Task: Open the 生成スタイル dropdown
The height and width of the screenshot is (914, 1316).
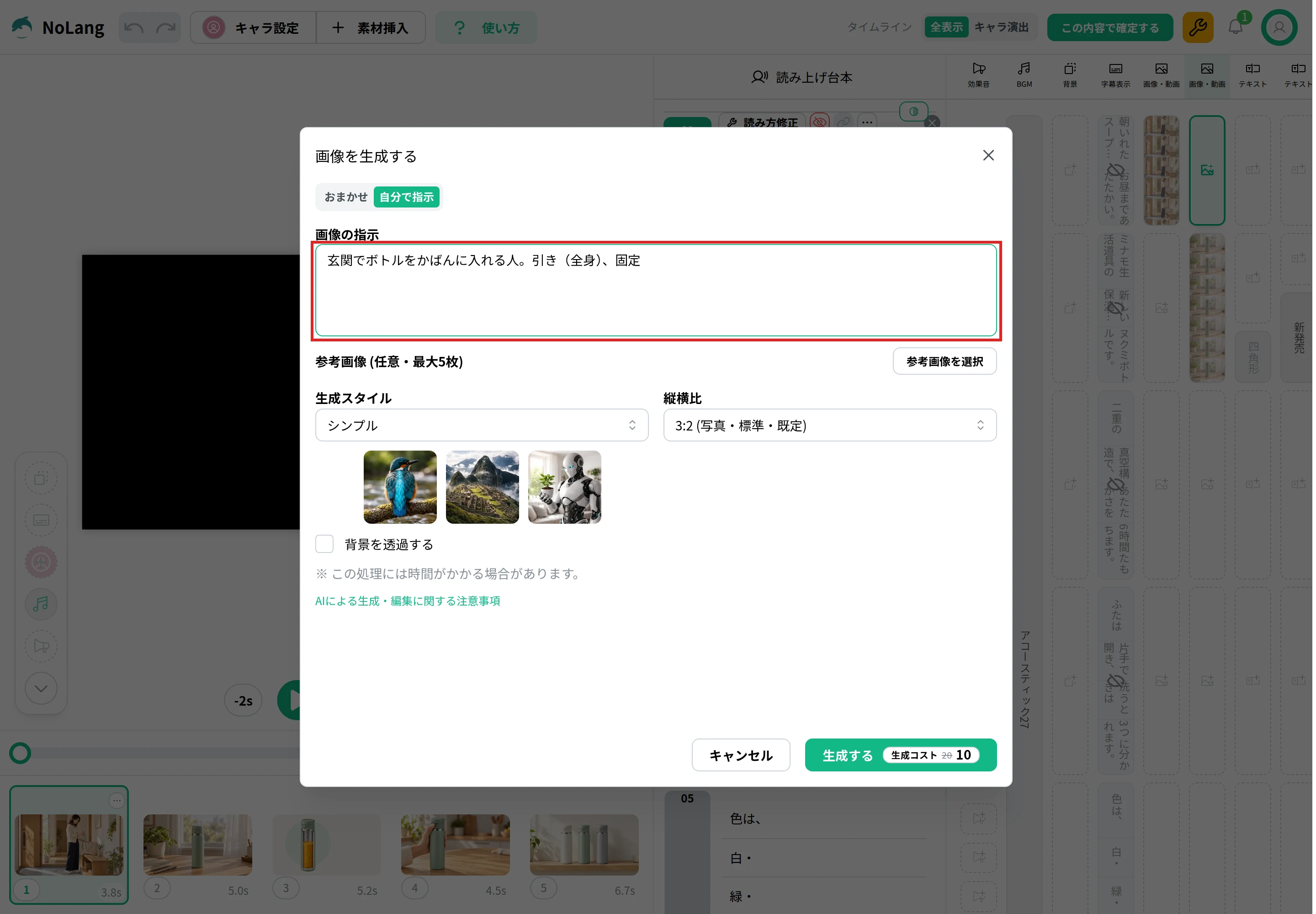Action: click(x=482, y=425)
